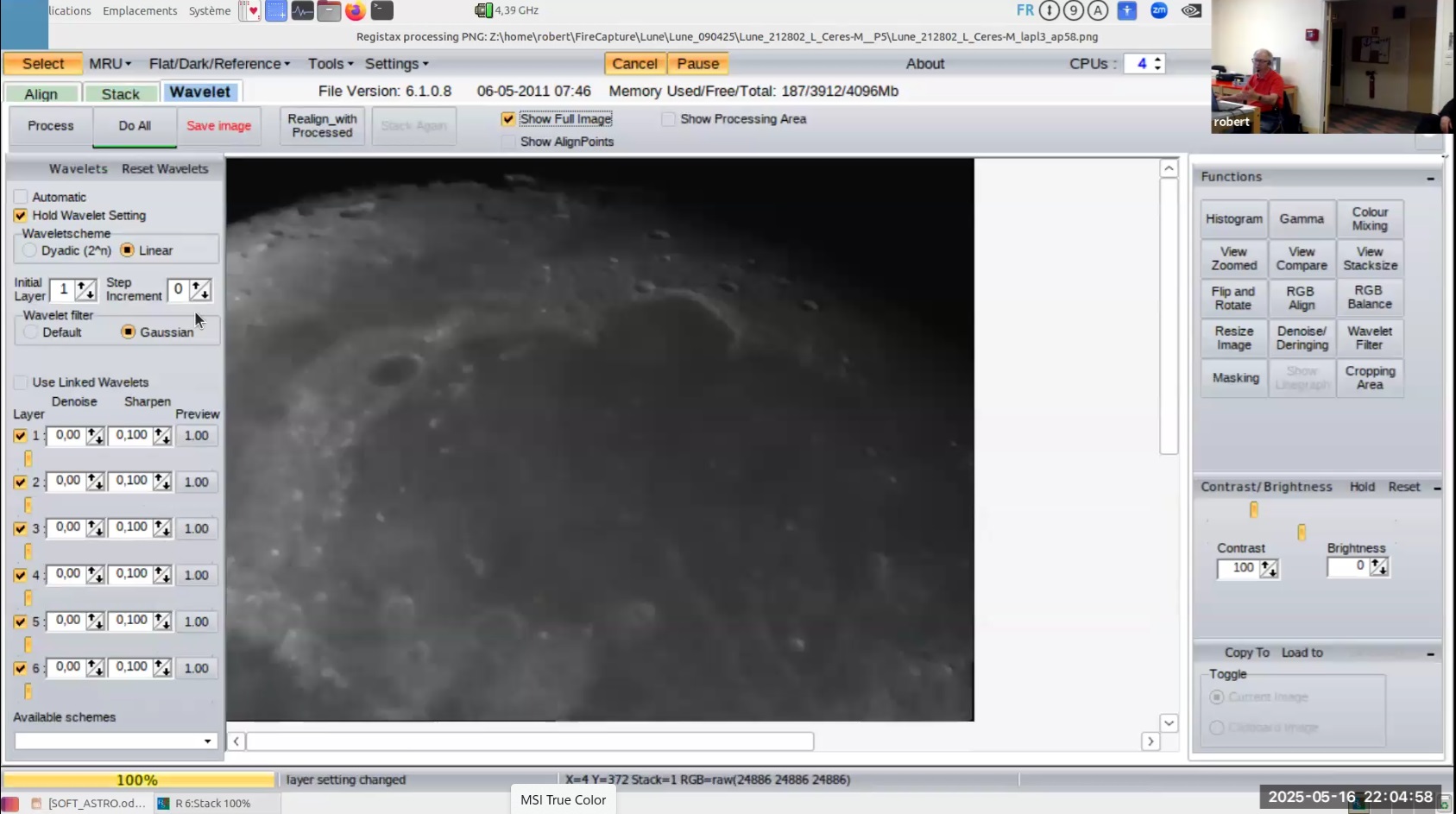Select Default wavelet filter
1456x814 pixels.
tap(31, 332)
